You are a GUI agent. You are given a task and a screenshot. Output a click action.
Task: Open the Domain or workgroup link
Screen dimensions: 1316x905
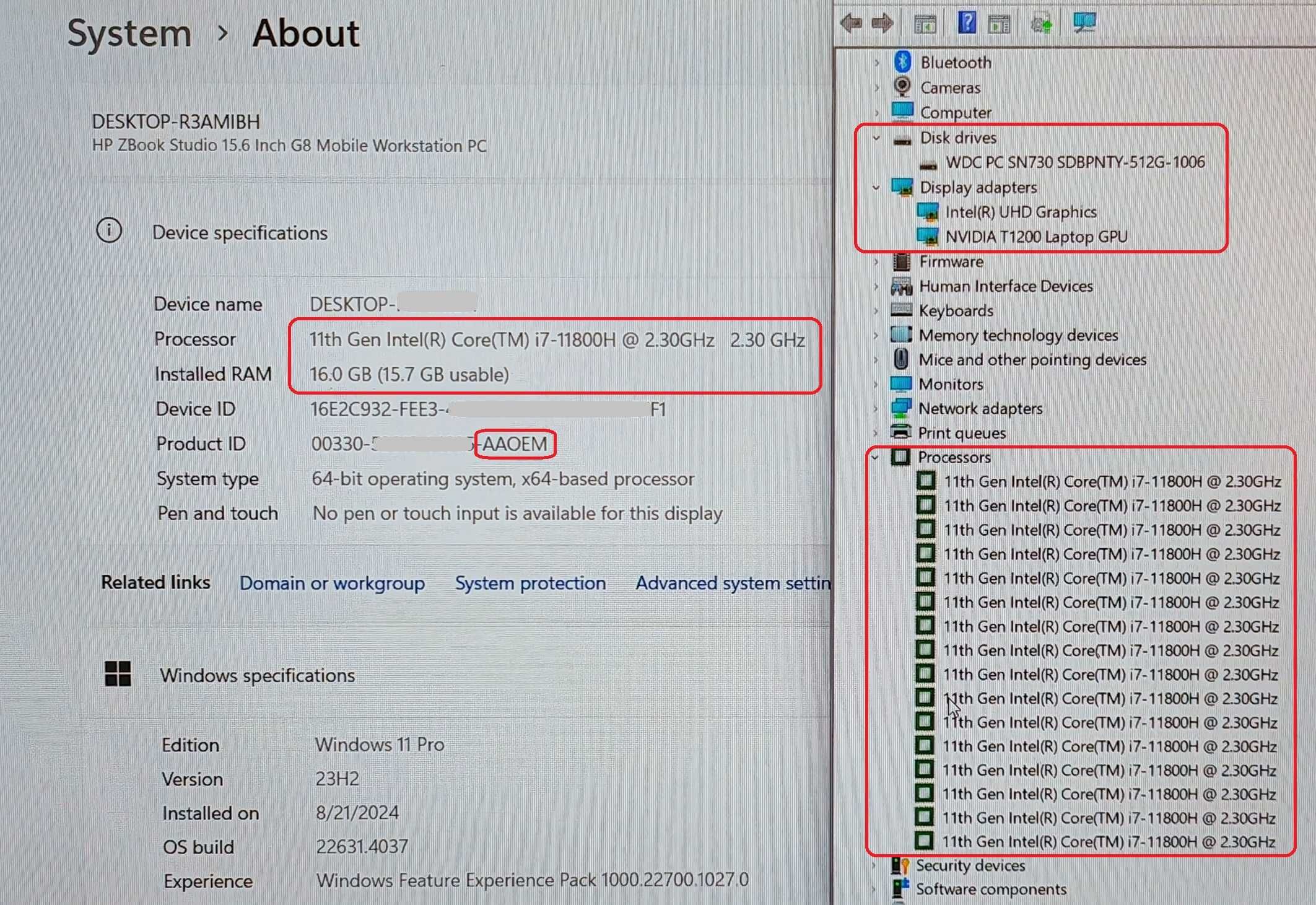332,583
